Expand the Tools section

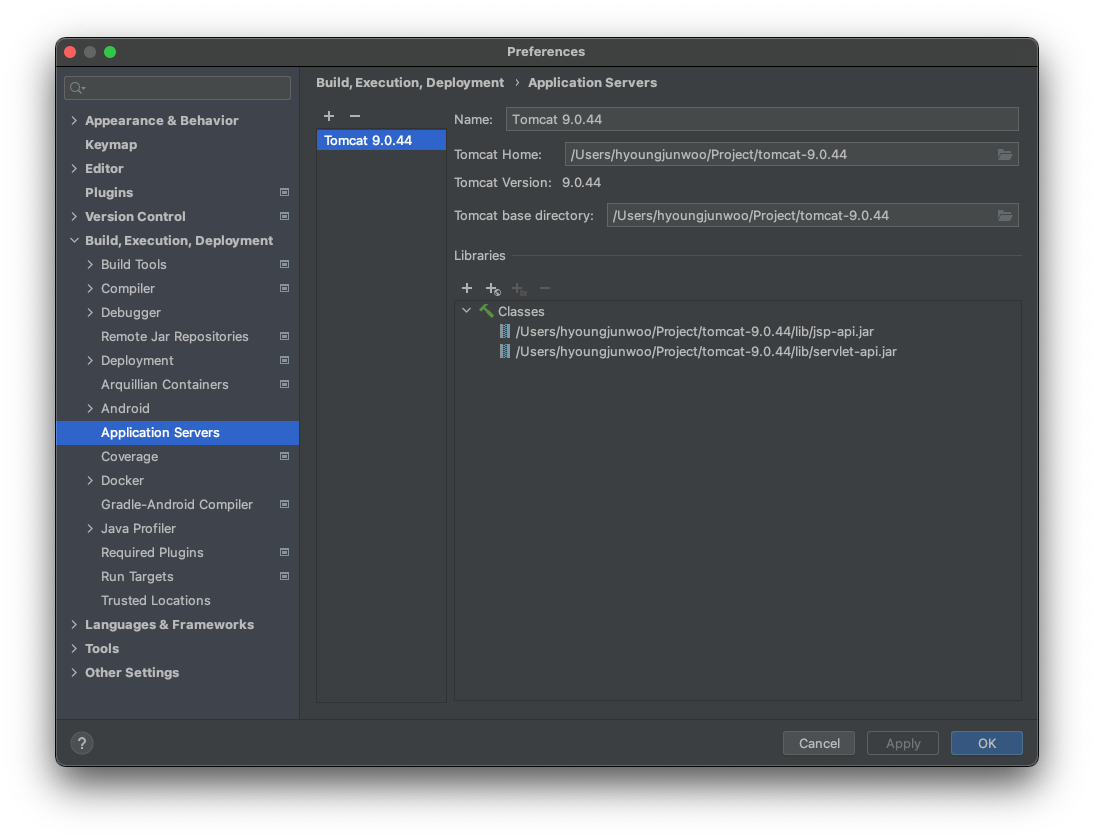click(74, 649)
